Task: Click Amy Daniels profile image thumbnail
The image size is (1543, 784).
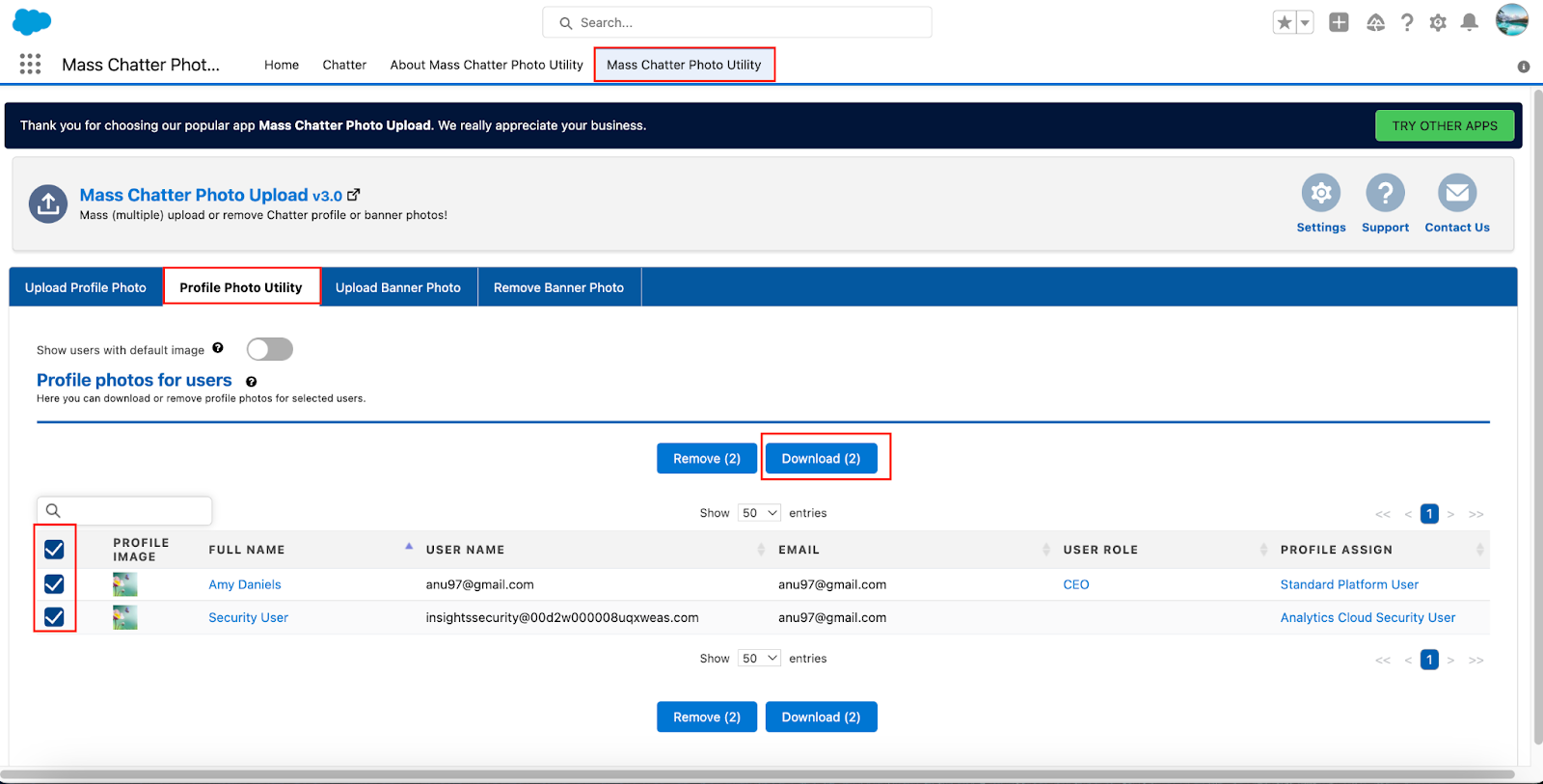Action: click(125, 584)
